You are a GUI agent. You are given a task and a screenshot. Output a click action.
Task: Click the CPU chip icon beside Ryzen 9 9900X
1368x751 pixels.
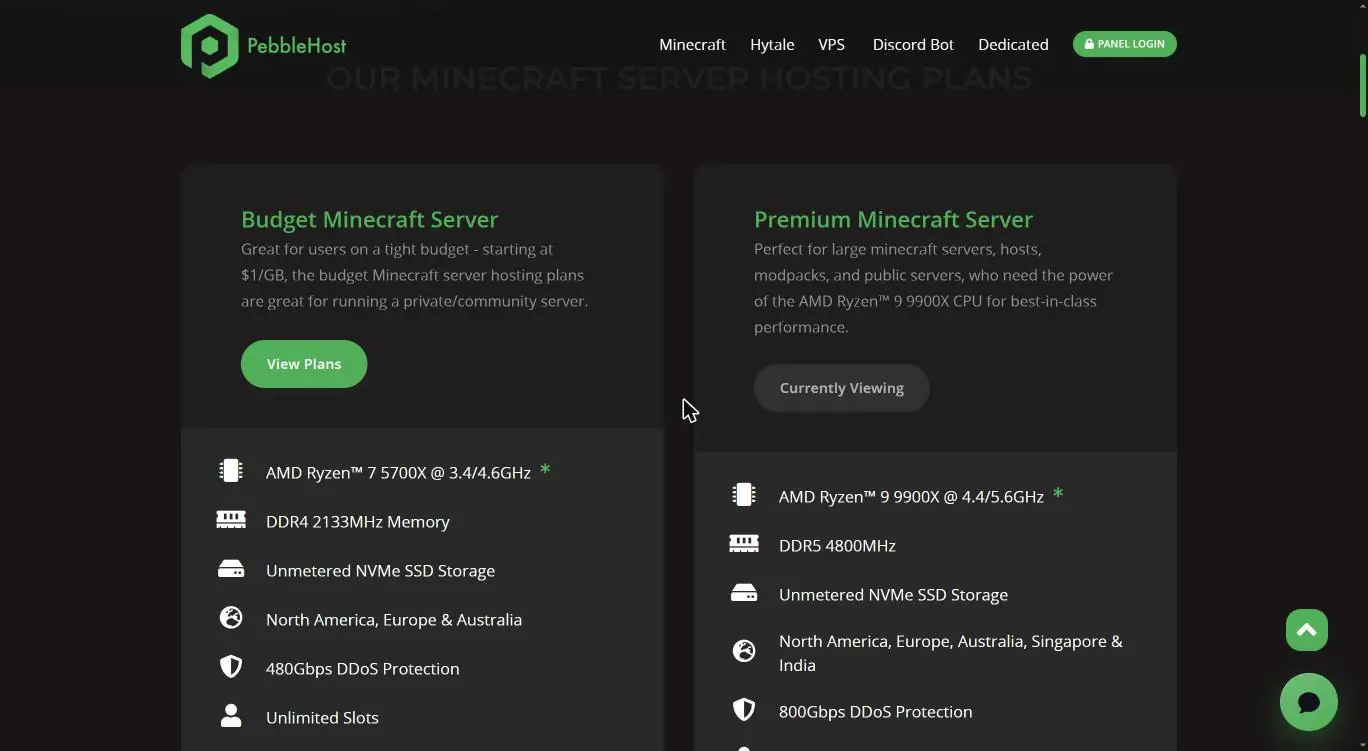[744, 495]
